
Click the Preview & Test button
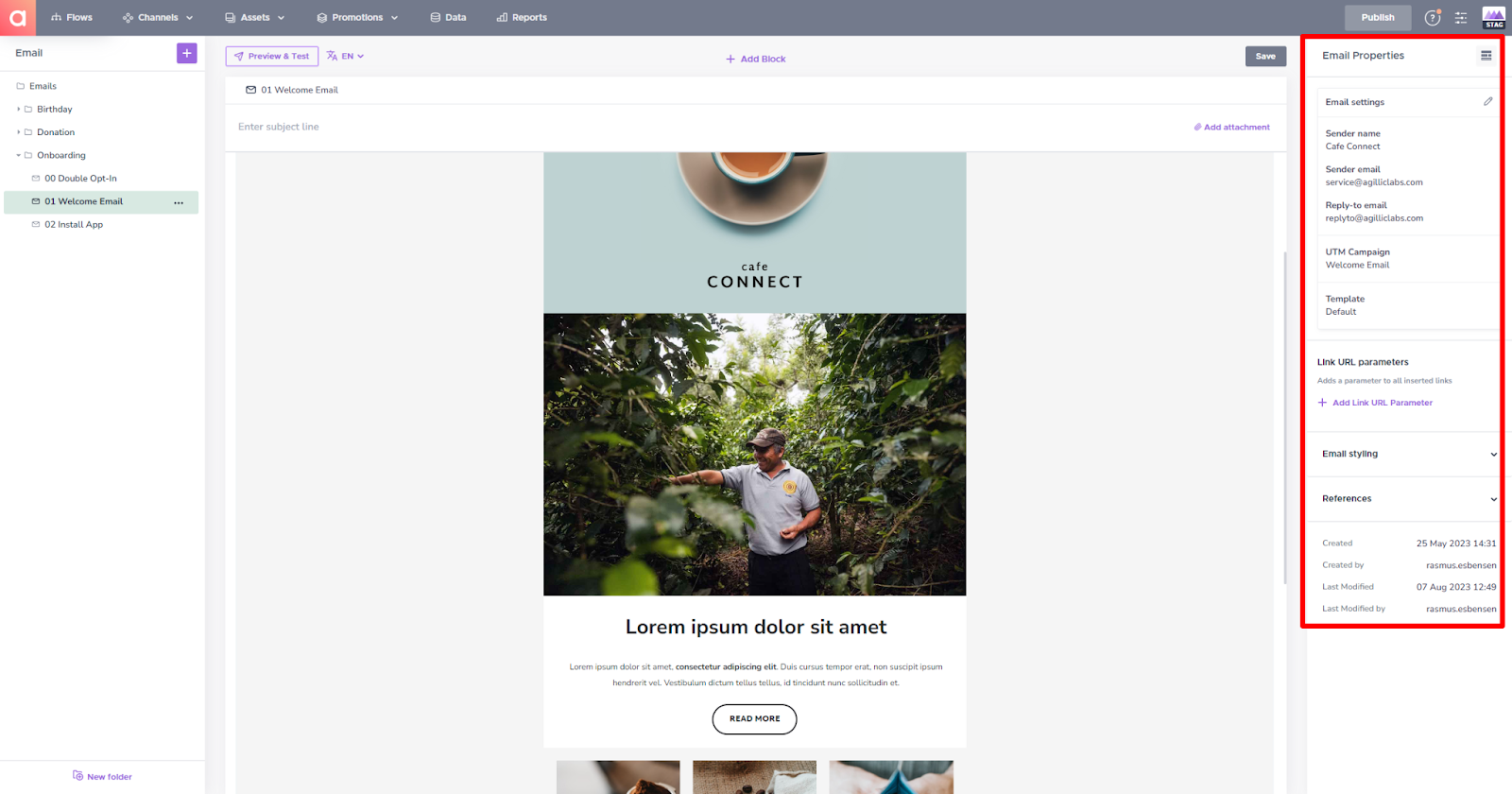point(272,57)
